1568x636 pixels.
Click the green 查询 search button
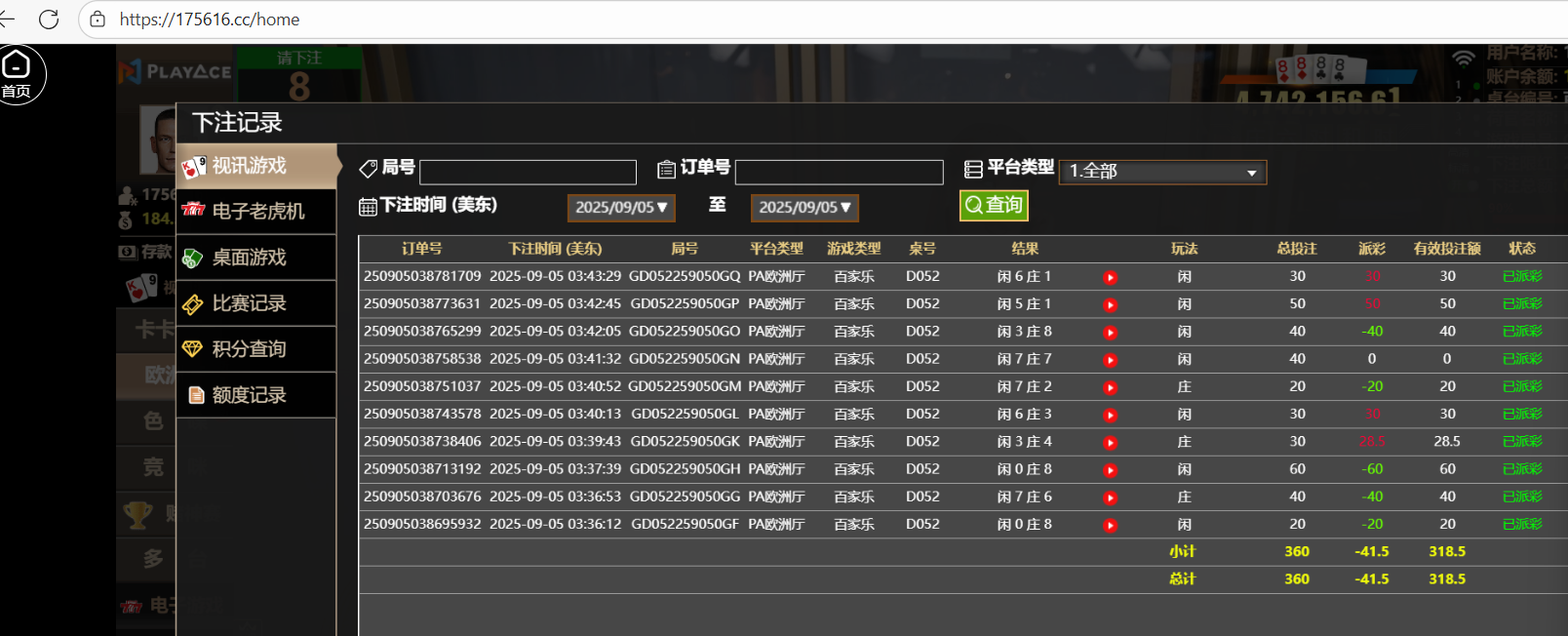pyautogui.click(x=994, y=205)
